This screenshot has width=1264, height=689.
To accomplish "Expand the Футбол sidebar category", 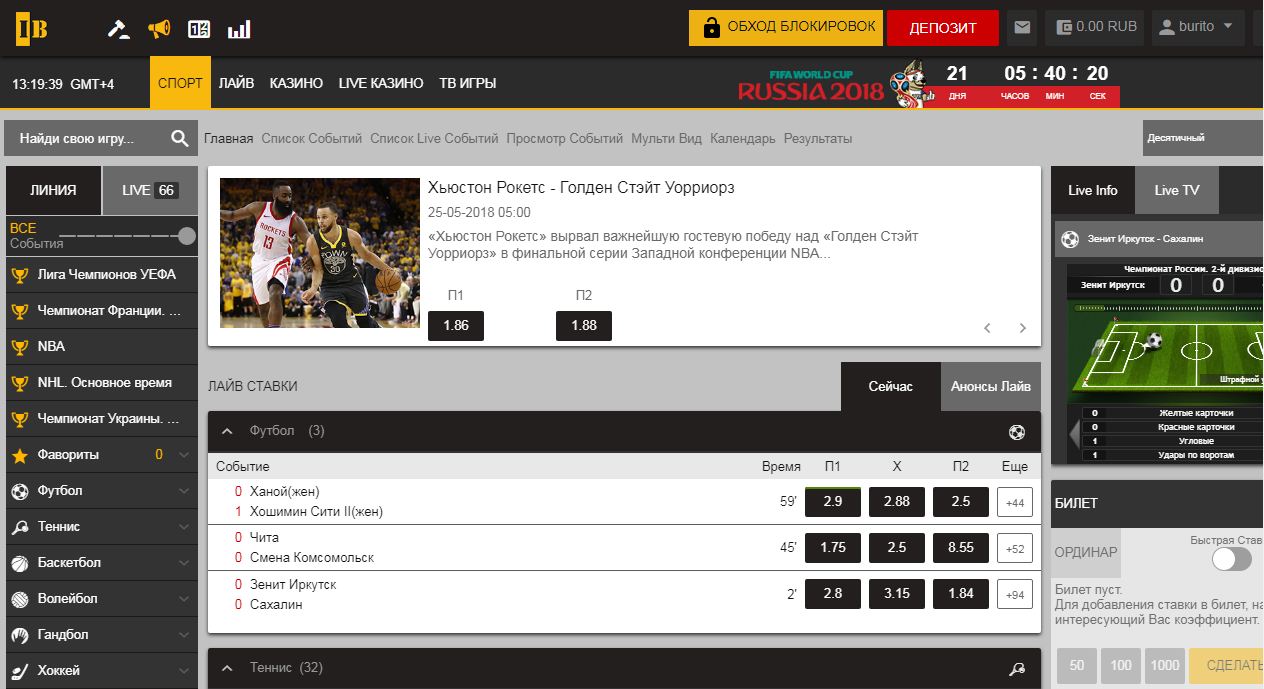I will point(184,491).
